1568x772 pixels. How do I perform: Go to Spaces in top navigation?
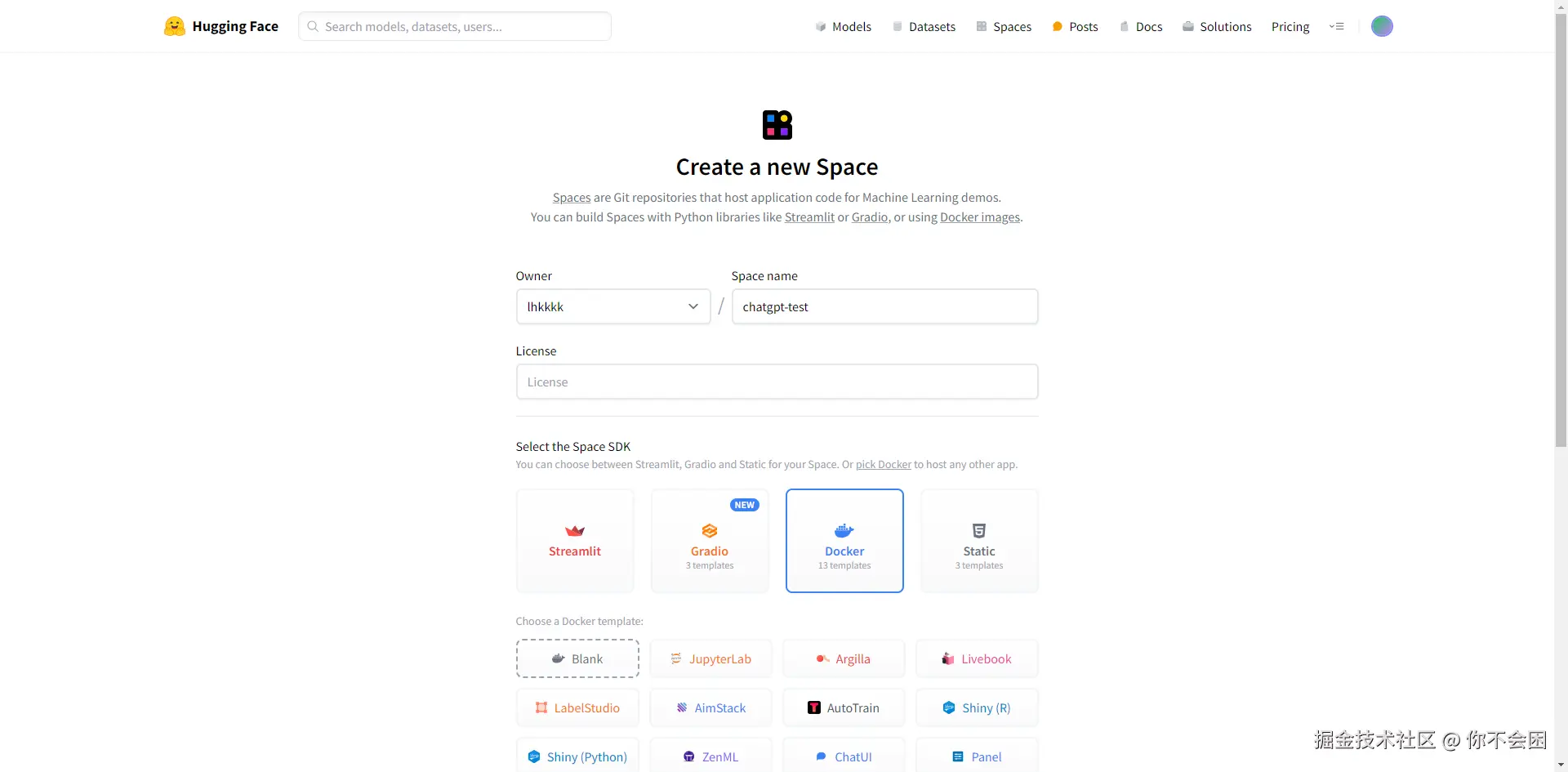1004,26
